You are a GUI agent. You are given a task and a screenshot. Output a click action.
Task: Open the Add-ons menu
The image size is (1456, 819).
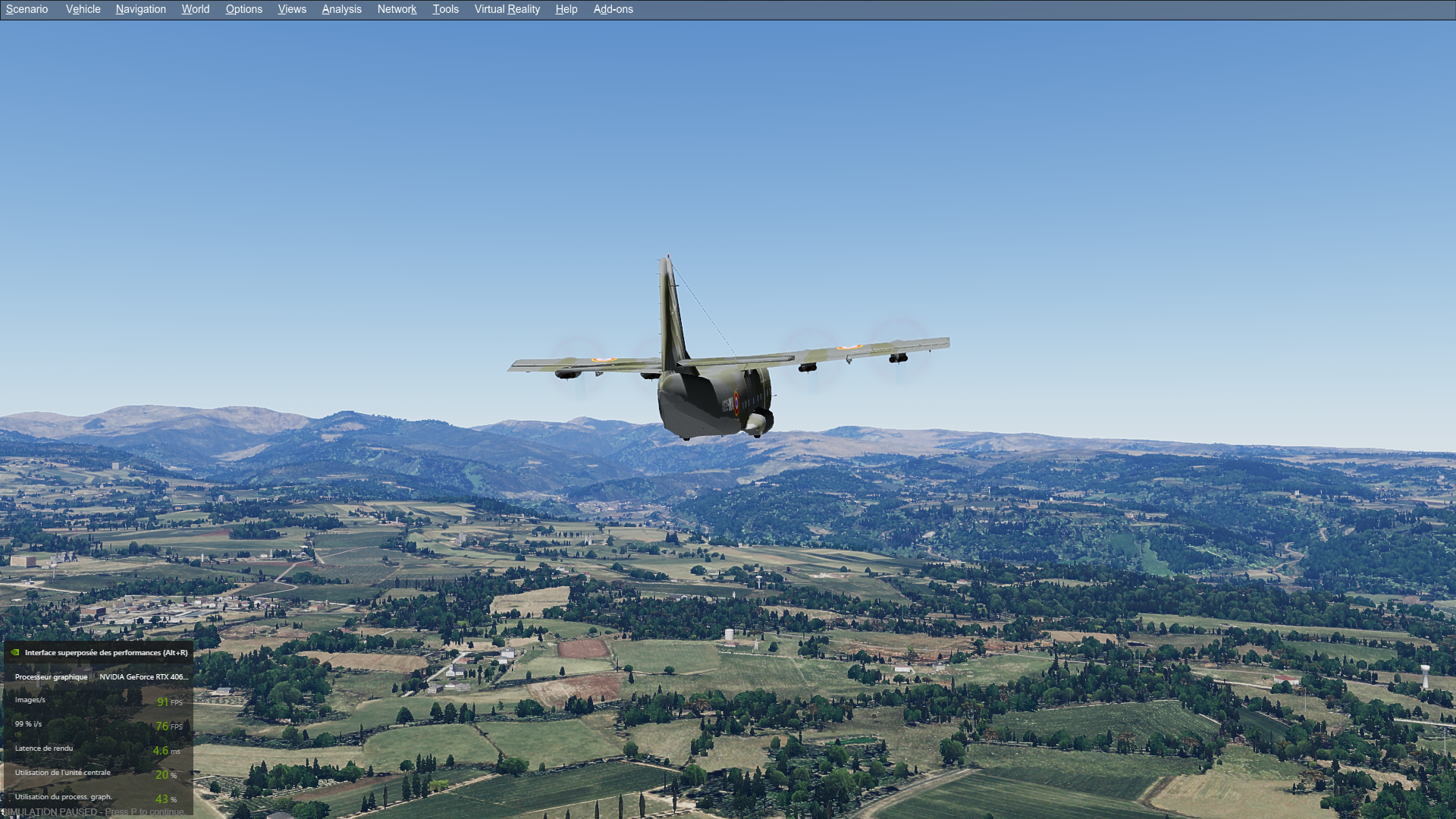coord(613,9)
